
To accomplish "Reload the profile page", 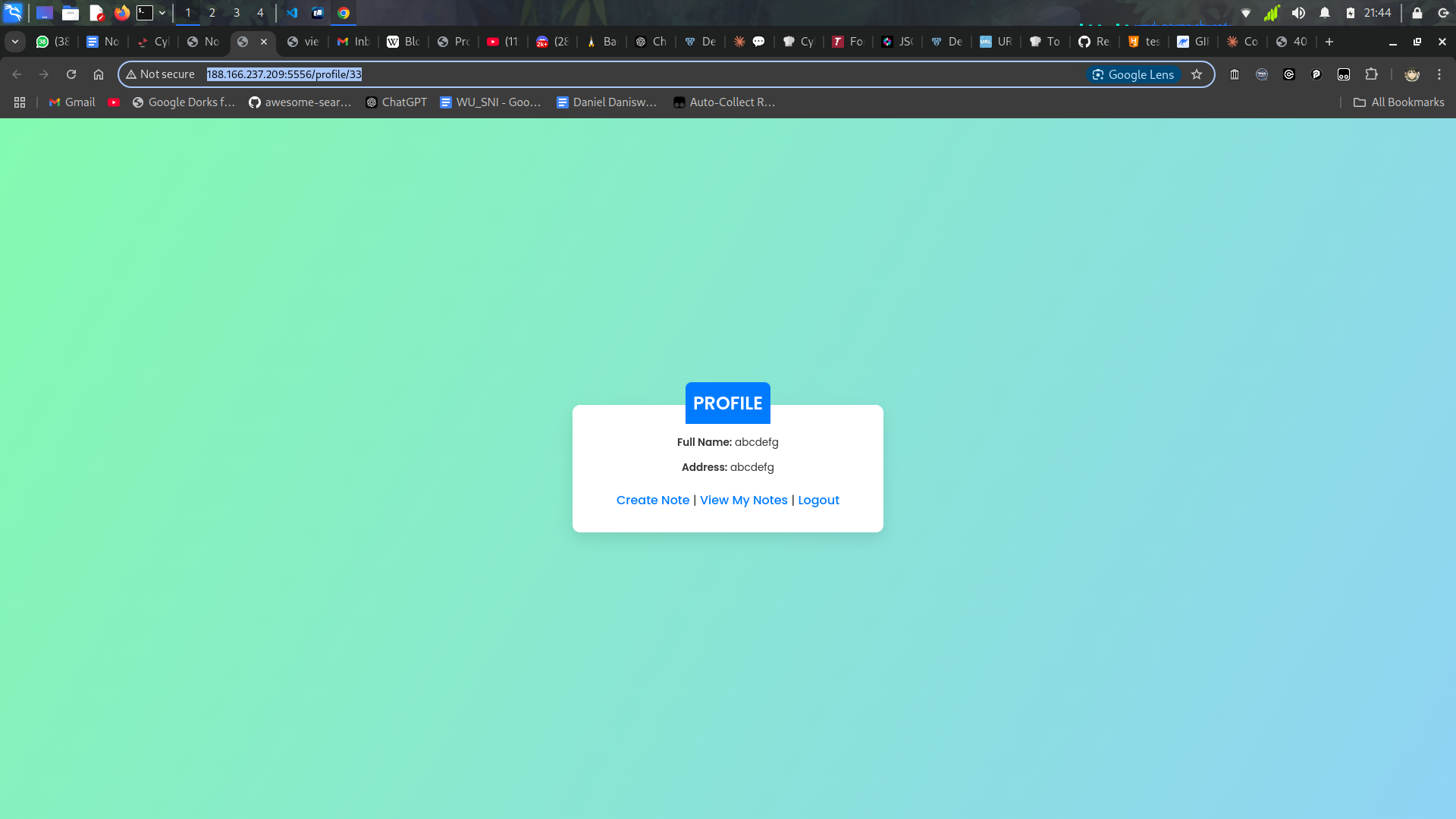I will [71, 74].
